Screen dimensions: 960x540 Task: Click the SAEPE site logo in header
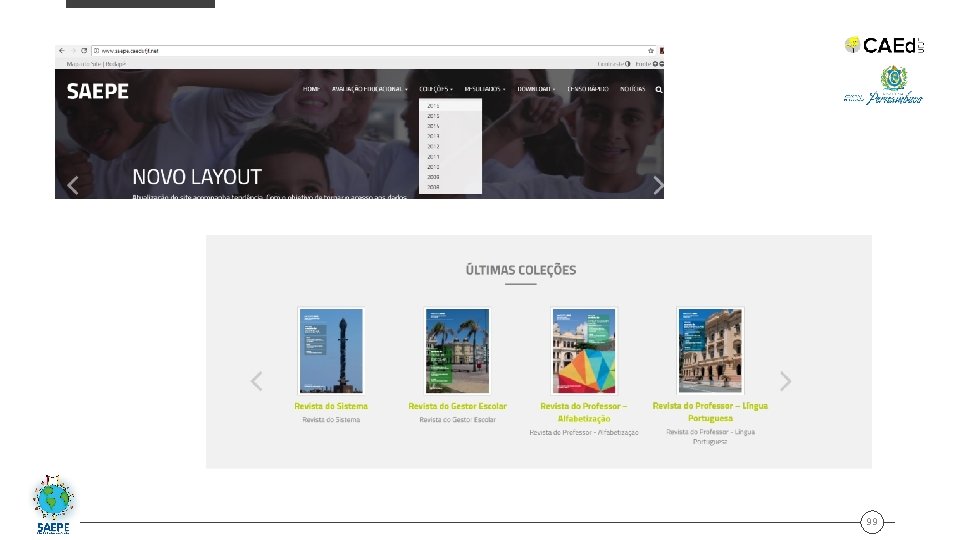coord(97,91)
